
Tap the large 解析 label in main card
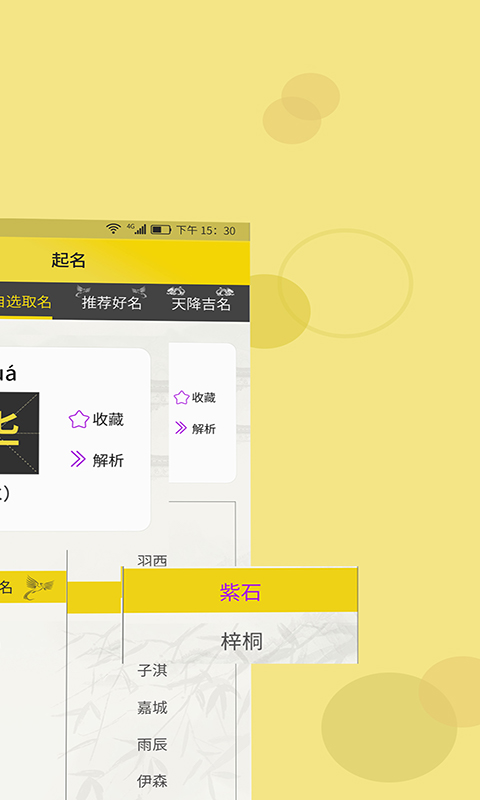click(x=108, y=460)
